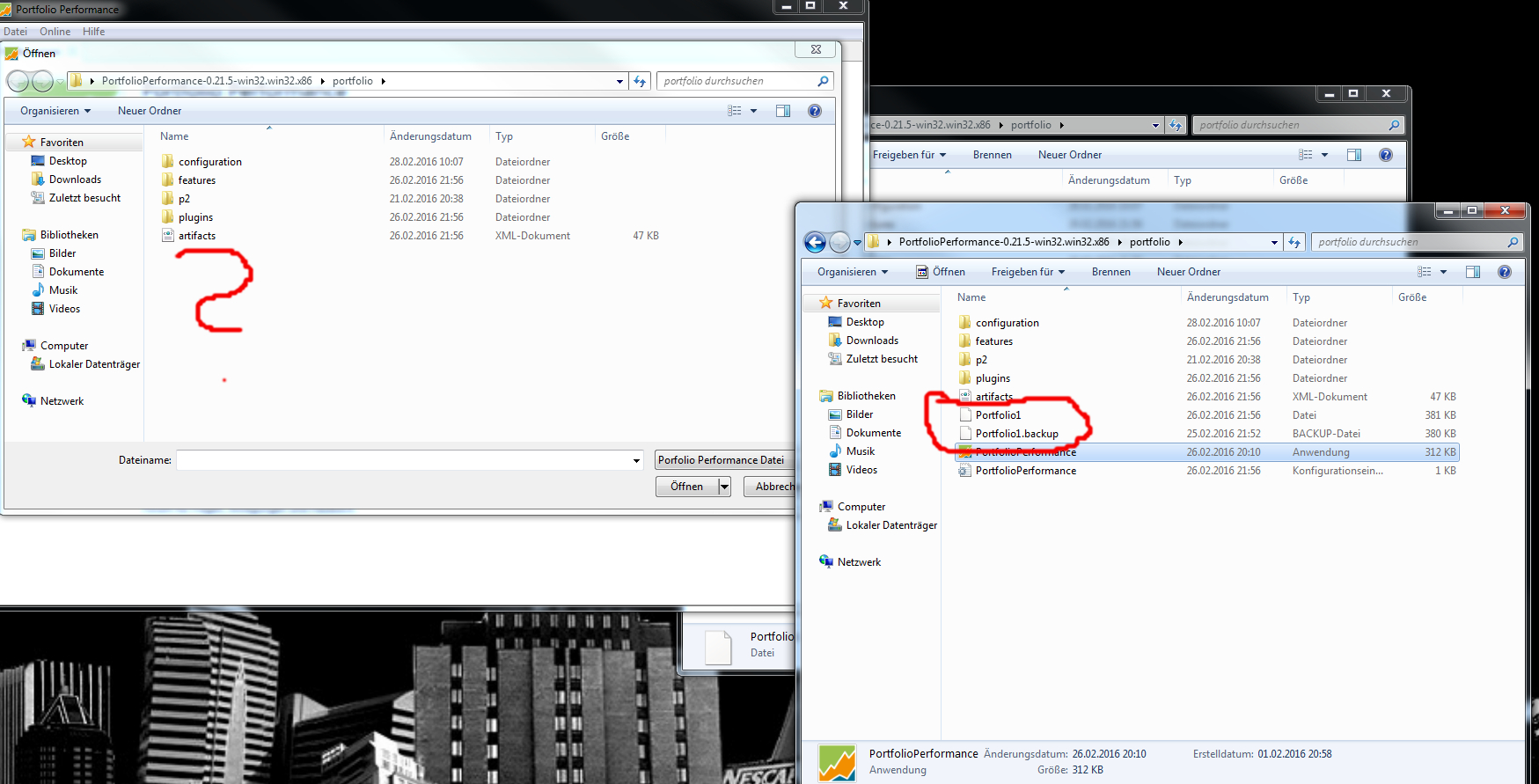The height and width of the screenshot is (784, 1539).
Task: Click Neuer Ordner in the Öffnen dialog
Action: [x=150, y=111]
